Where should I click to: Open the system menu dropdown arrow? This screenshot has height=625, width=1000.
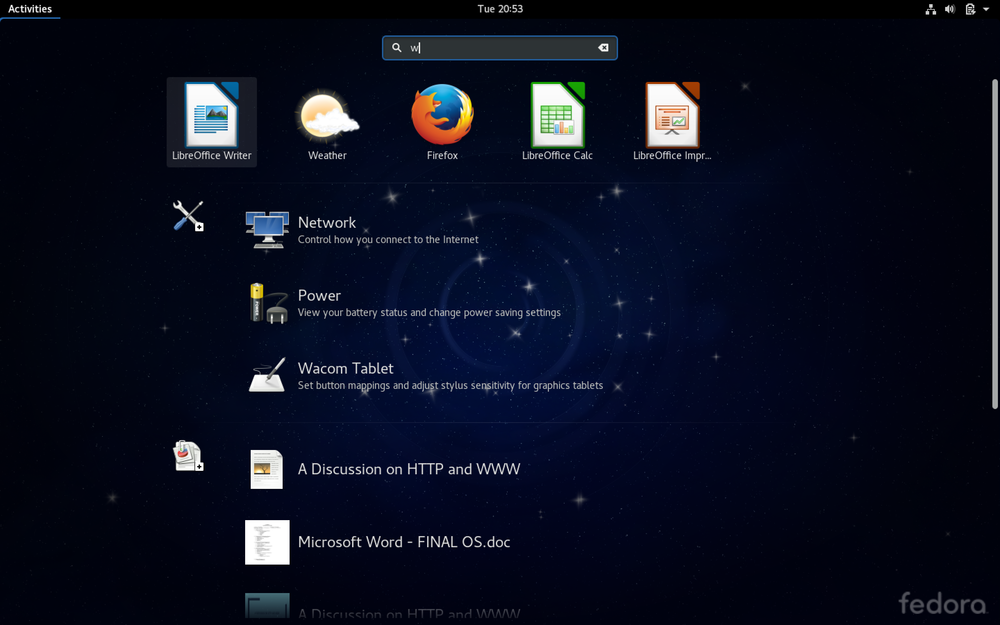[986, 9]
